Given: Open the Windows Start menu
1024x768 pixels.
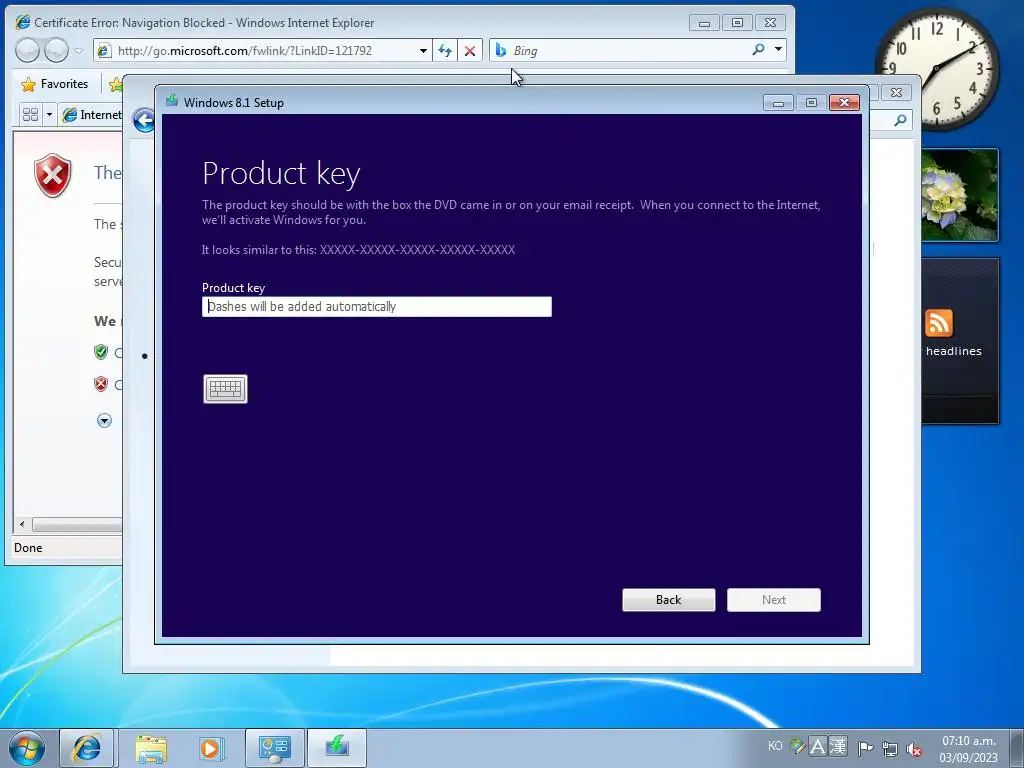Looking at the screenshot, I should (27, 748).
